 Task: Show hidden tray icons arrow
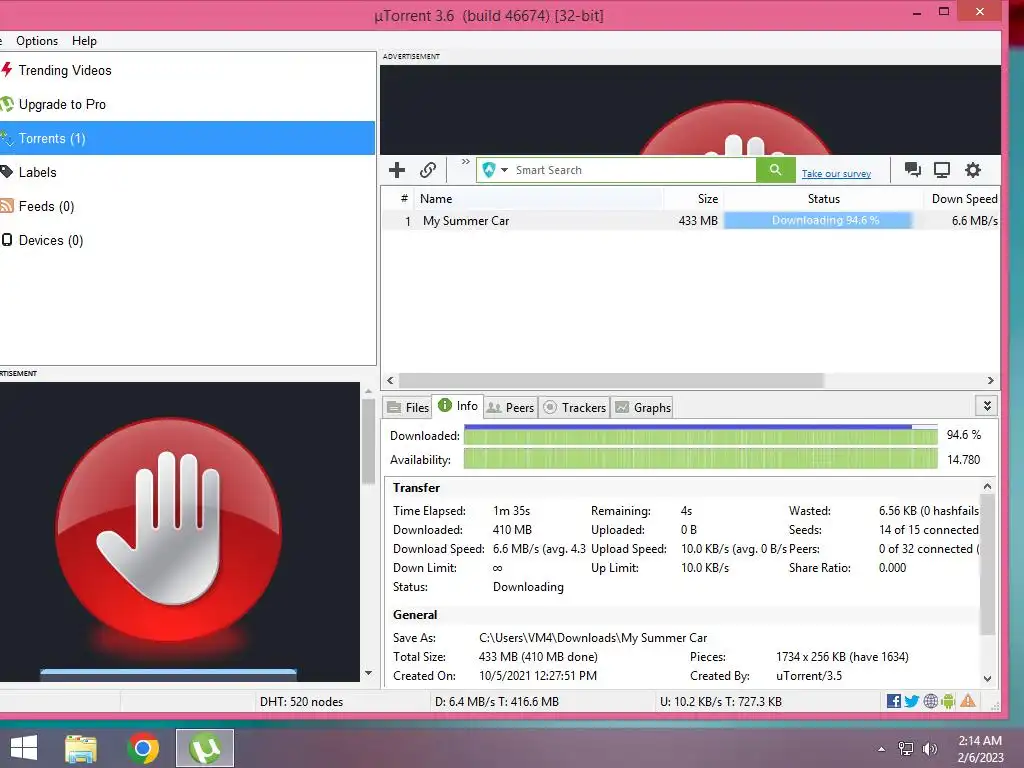coord(882,749)
